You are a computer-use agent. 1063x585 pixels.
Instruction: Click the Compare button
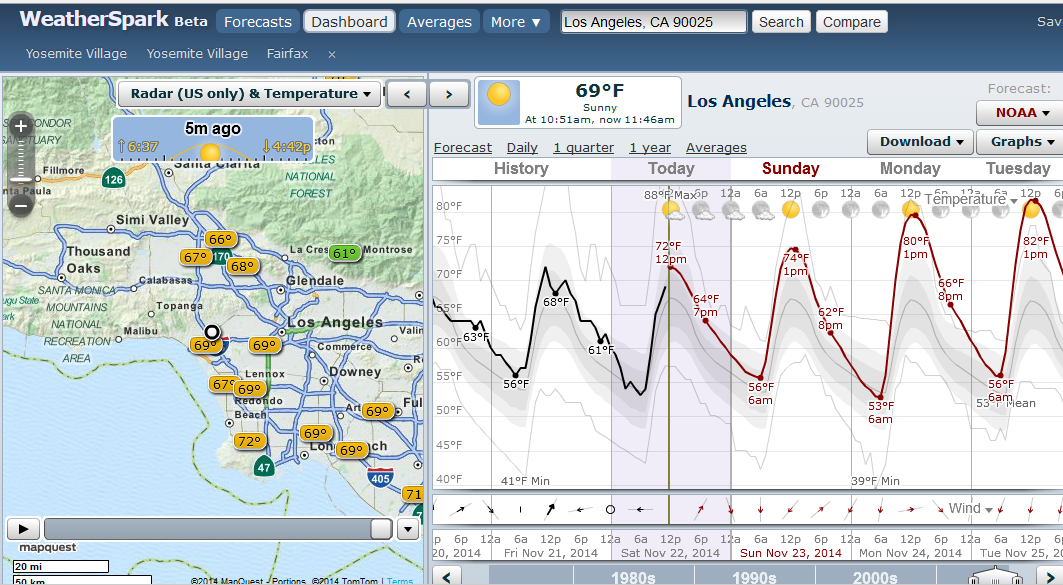[851, 22]
